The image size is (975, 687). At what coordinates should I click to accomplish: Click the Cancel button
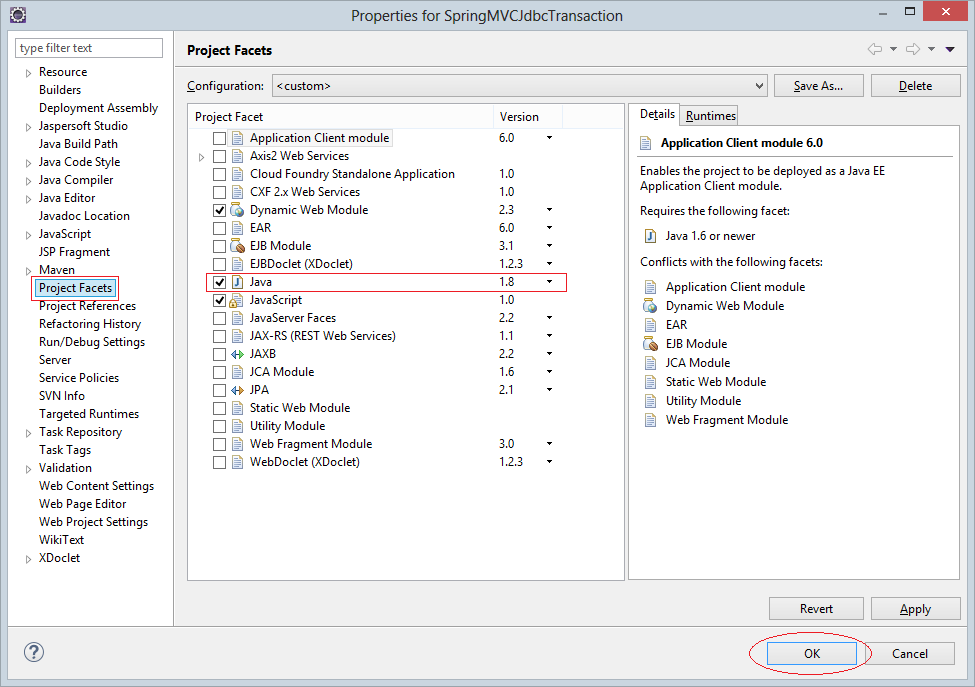(x=910, y=653)
